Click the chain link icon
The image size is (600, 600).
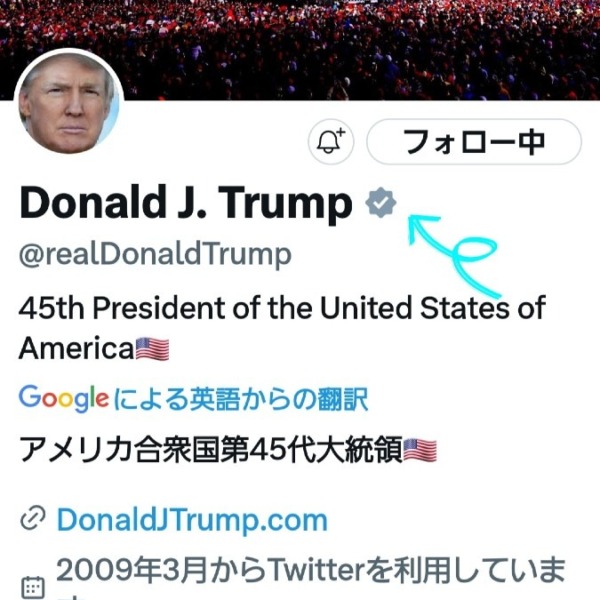pyautogui.click(x=33, y=518)
